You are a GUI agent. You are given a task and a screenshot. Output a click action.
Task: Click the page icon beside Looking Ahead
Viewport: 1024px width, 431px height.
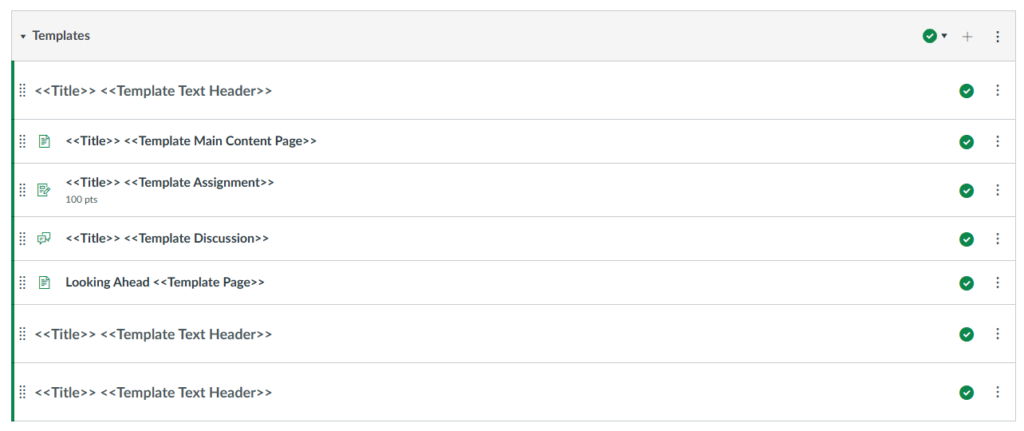point(44,282)
